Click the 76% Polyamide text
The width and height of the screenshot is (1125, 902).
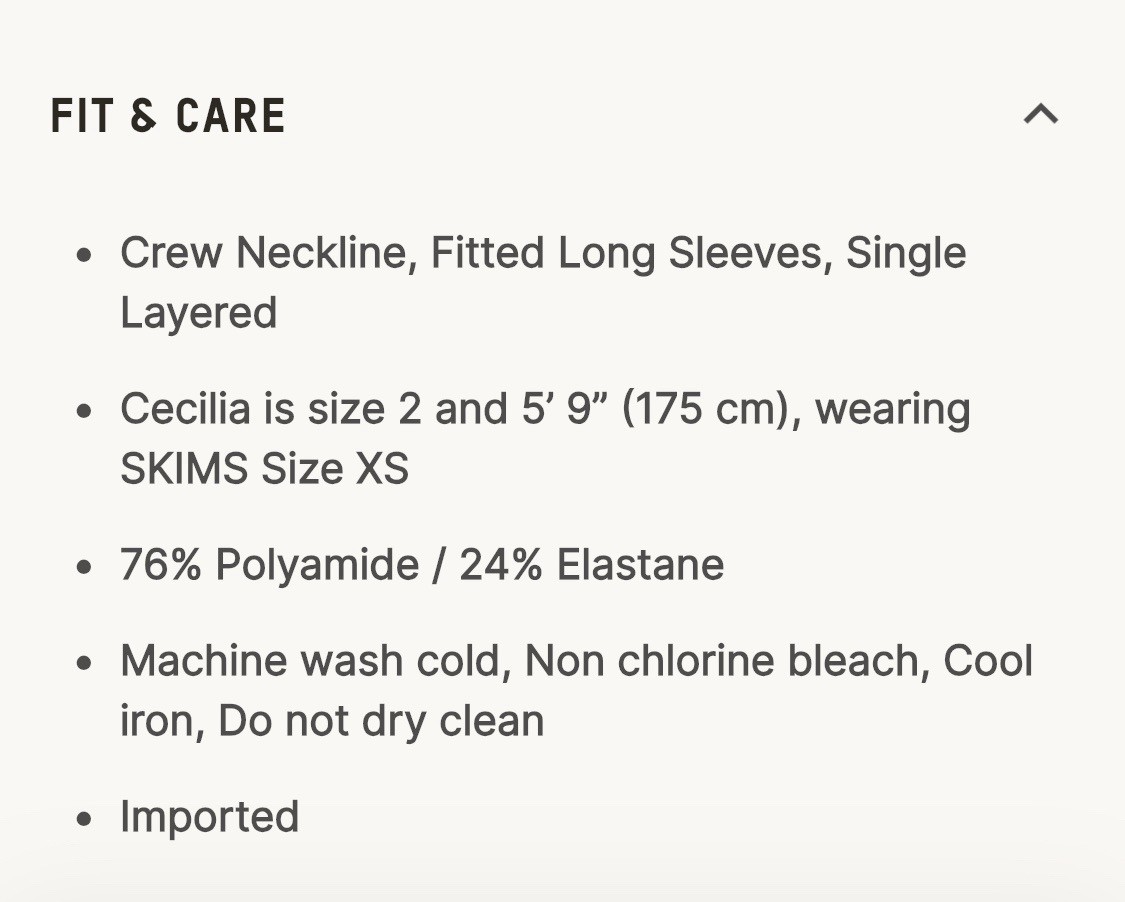pos(269,565)
